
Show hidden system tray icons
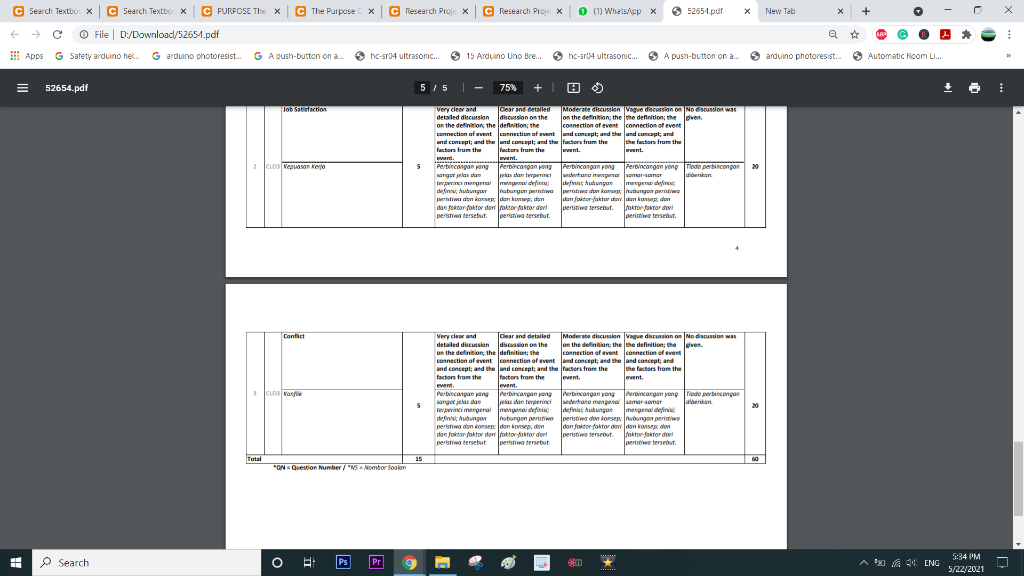[x=863, y=563]
